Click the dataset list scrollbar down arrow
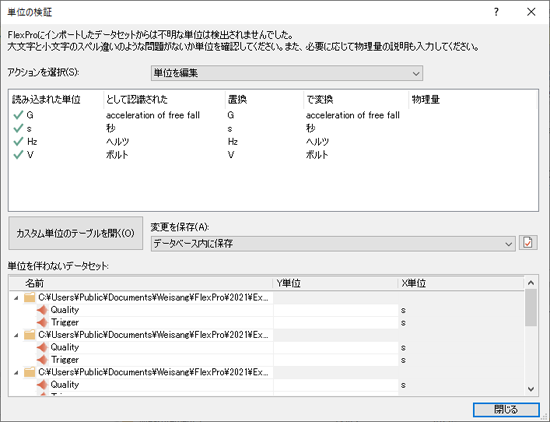This screenshot has height=422, width=550. click(x=531, y=389)
